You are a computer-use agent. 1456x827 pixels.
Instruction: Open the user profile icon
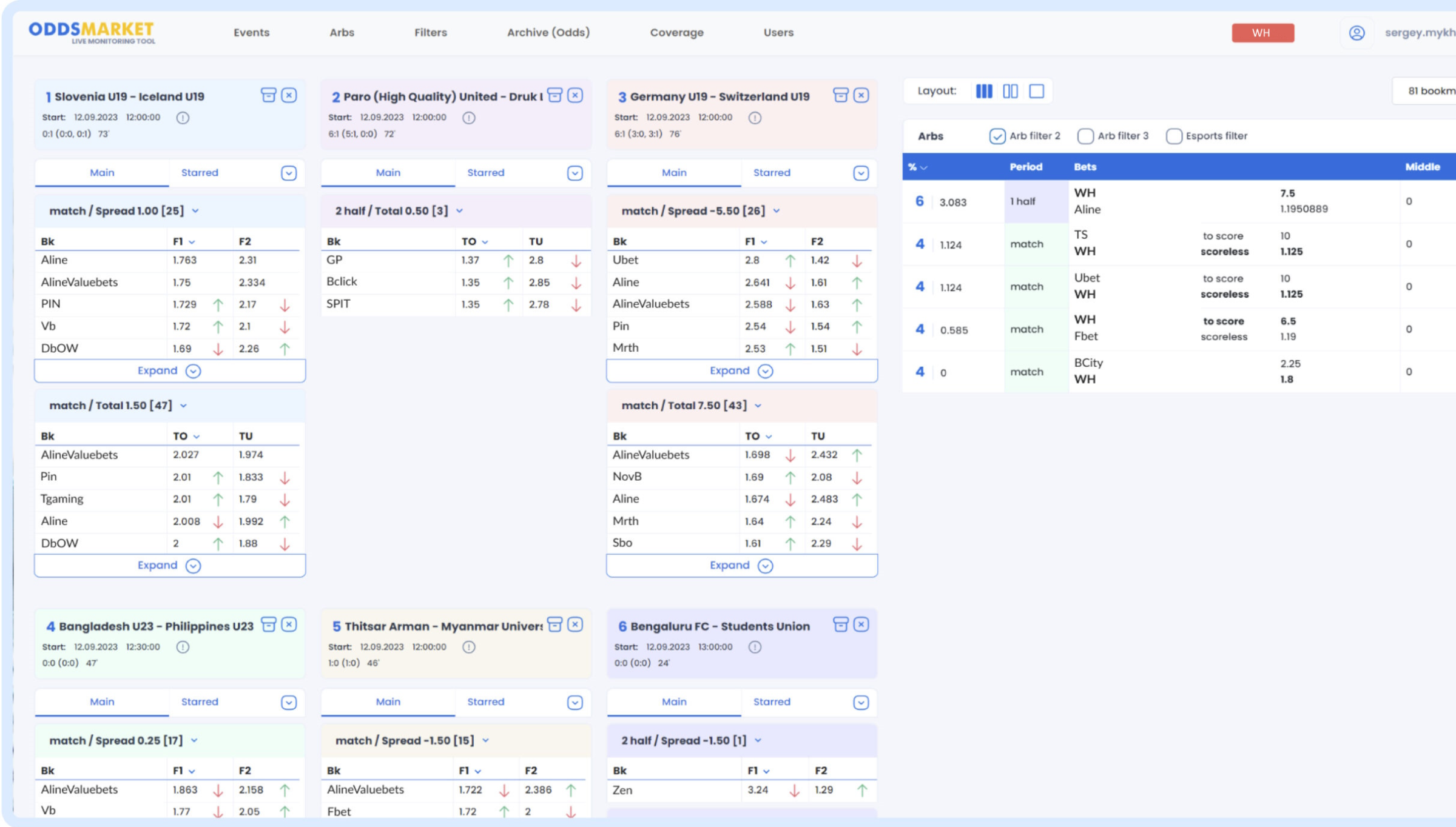[1357, 33]
